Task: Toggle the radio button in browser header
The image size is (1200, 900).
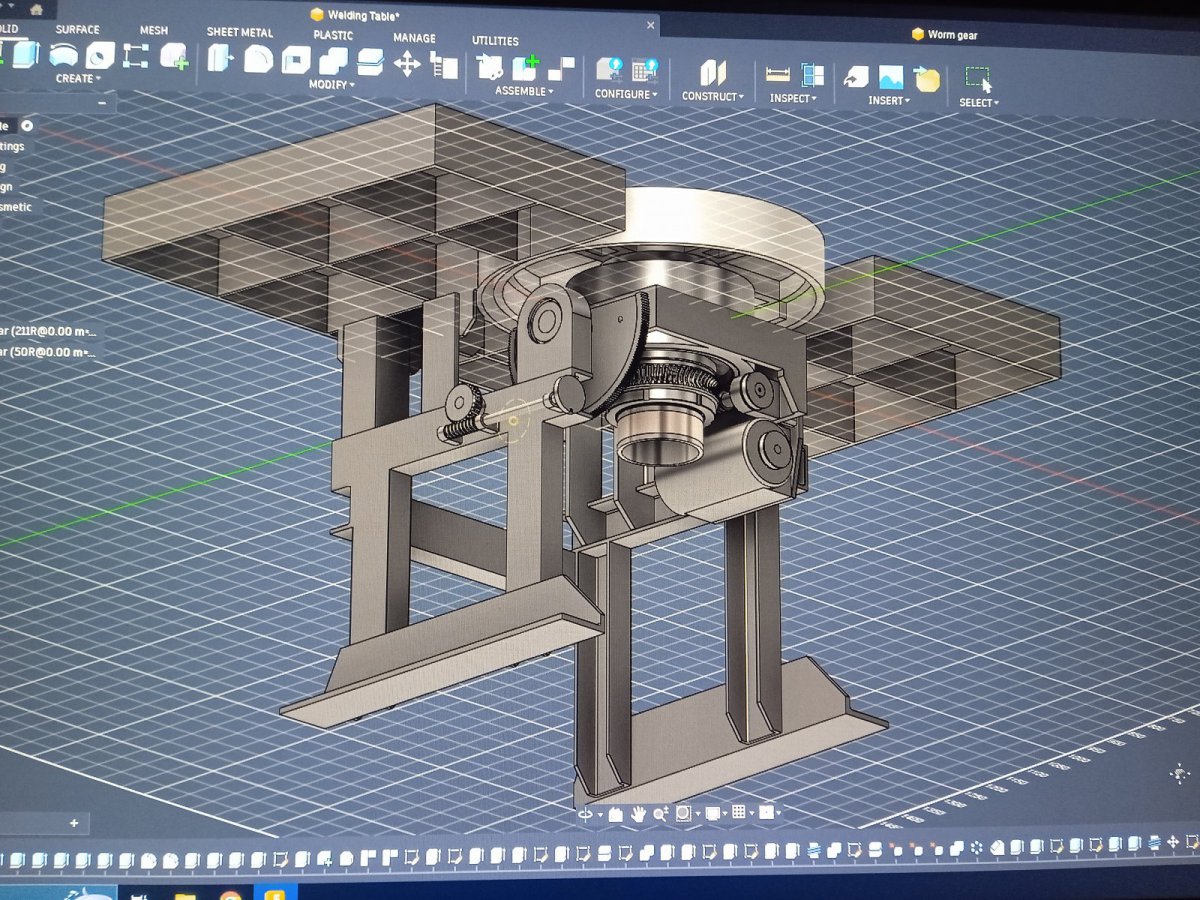Action: (28, 125)
